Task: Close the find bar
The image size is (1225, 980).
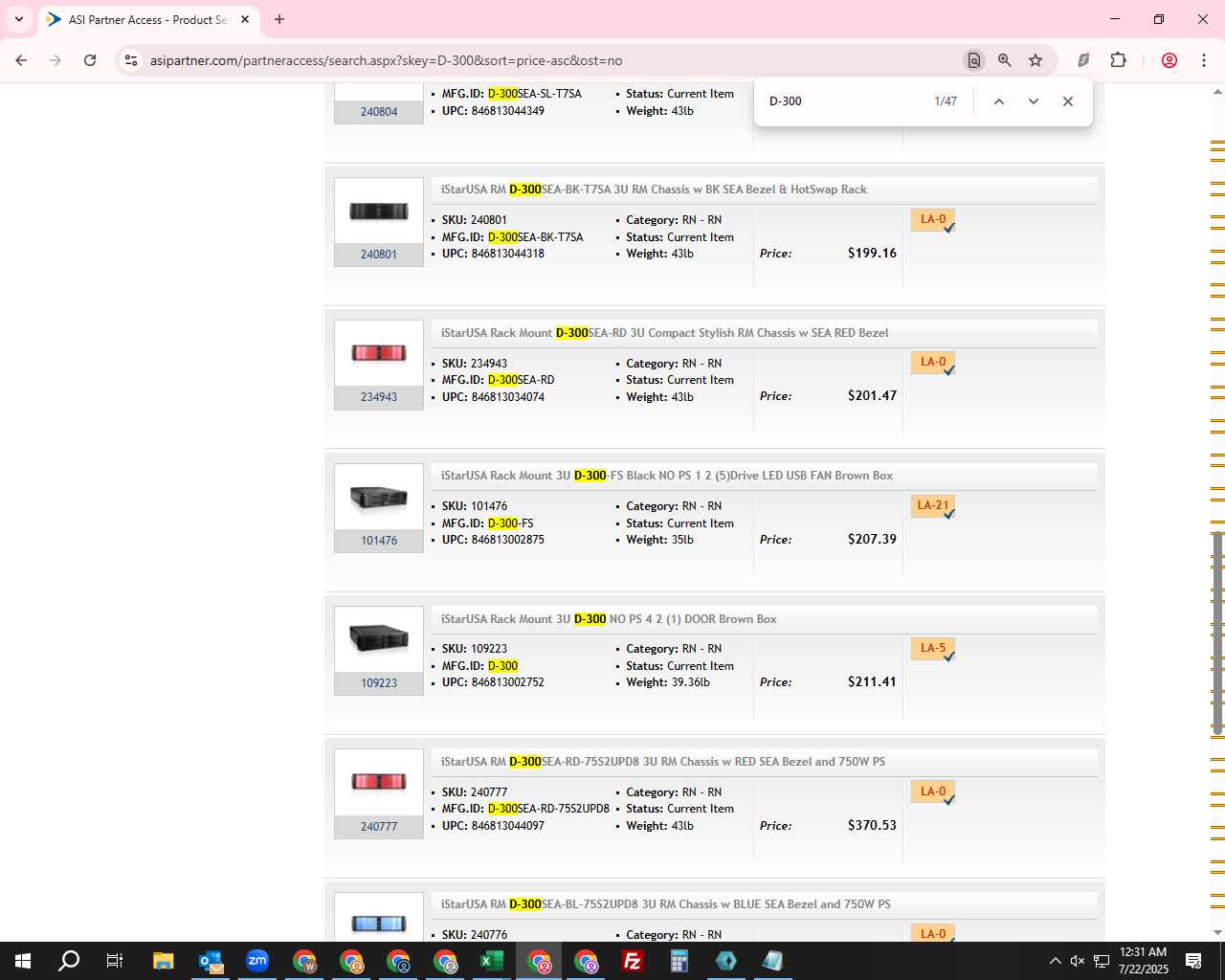Action: point(1067,101)
